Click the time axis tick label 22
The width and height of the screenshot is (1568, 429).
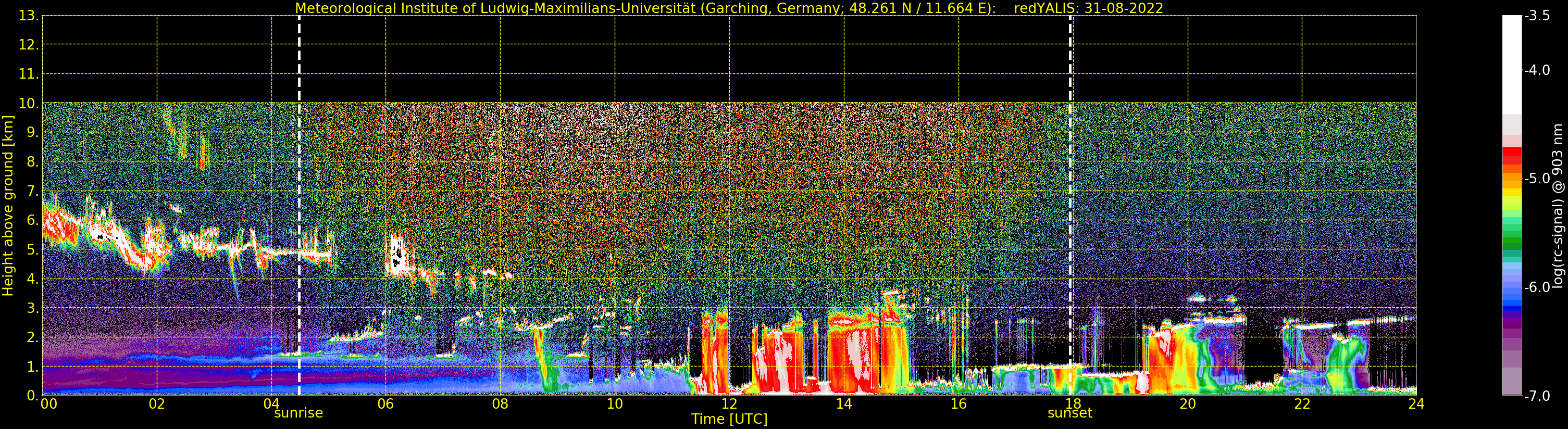(x=1302, y=404)
